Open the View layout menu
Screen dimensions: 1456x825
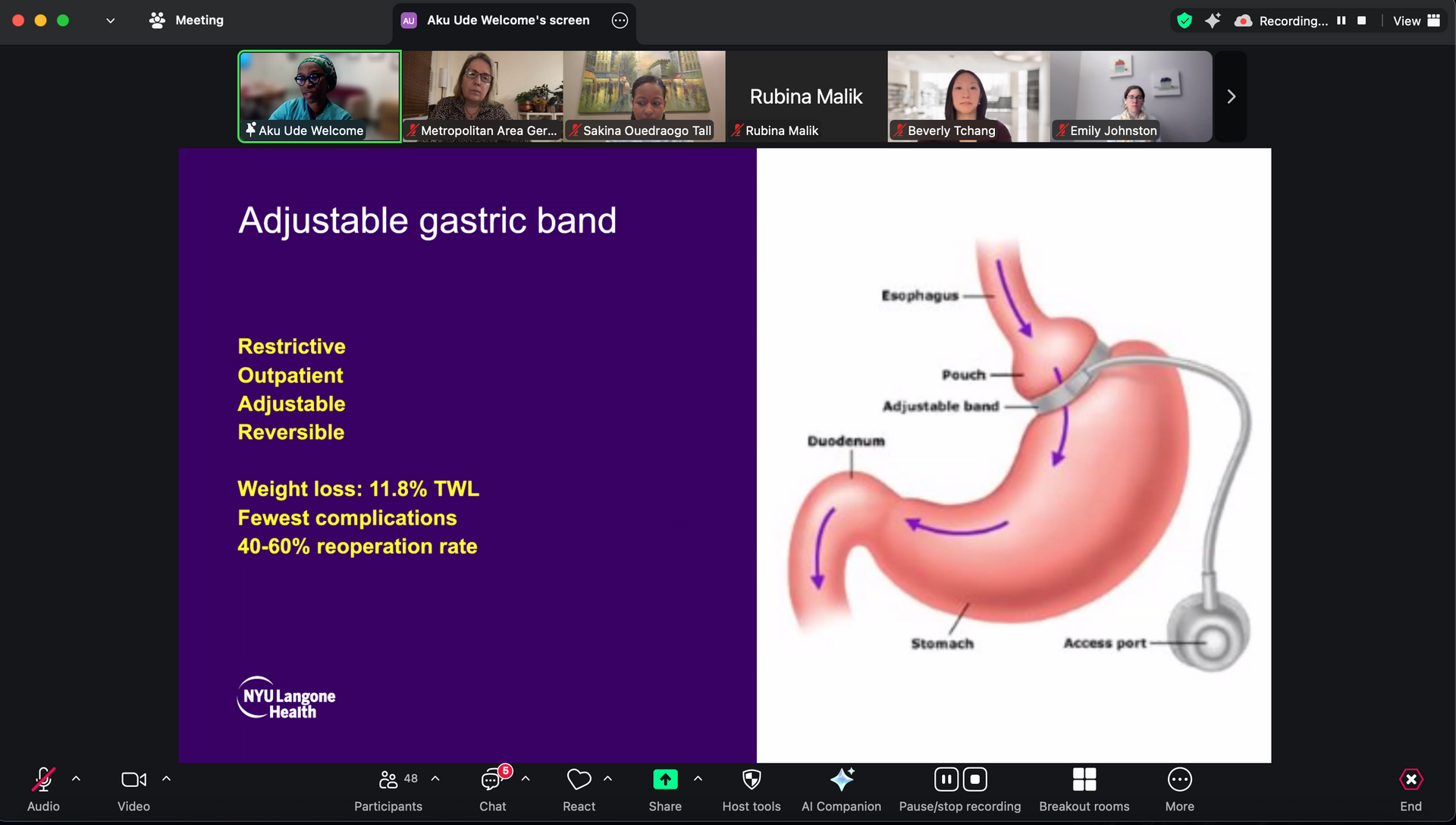point(1416,20)
